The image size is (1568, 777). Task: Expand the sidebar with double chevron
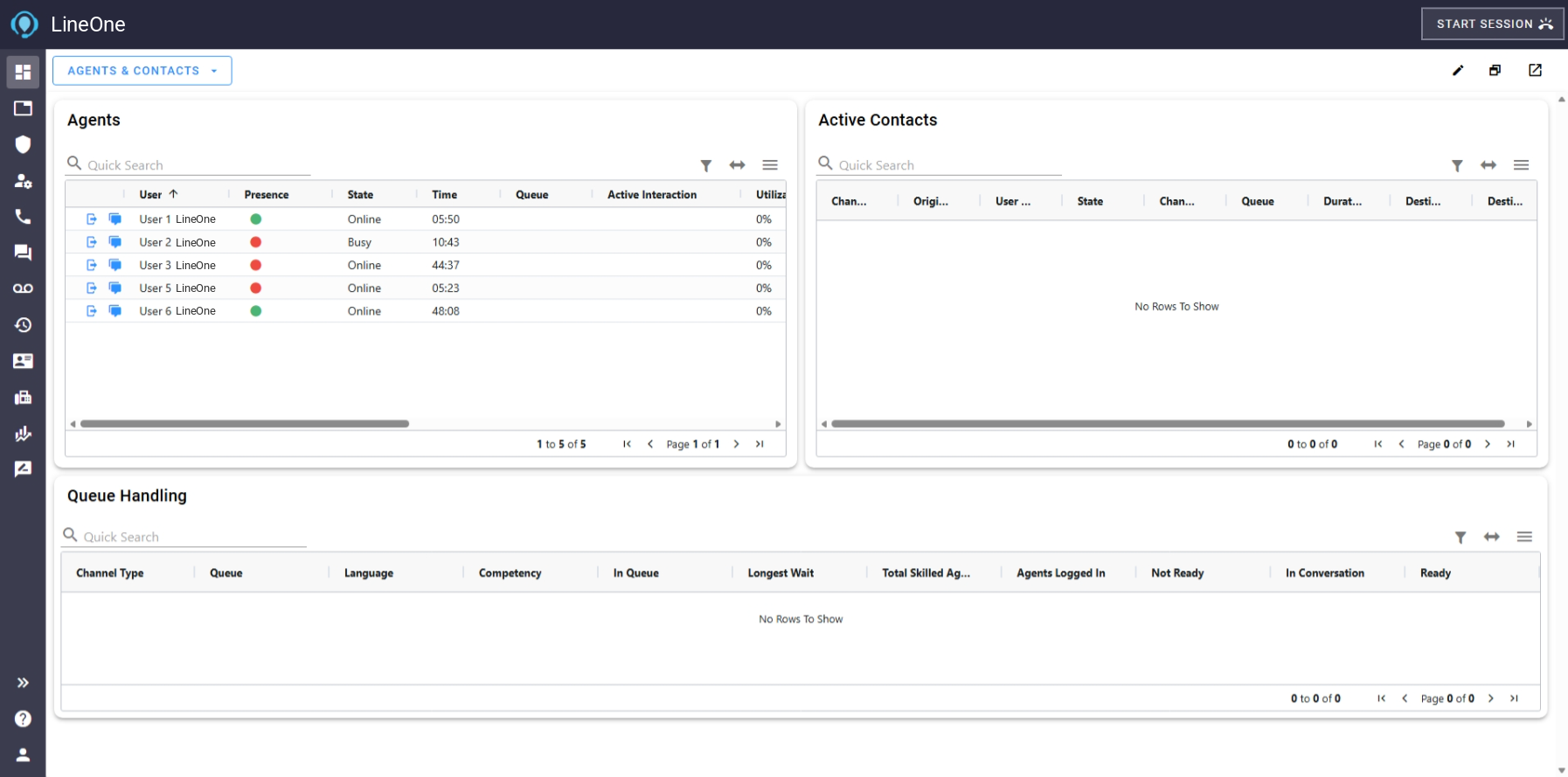click(x=23, y=683)
